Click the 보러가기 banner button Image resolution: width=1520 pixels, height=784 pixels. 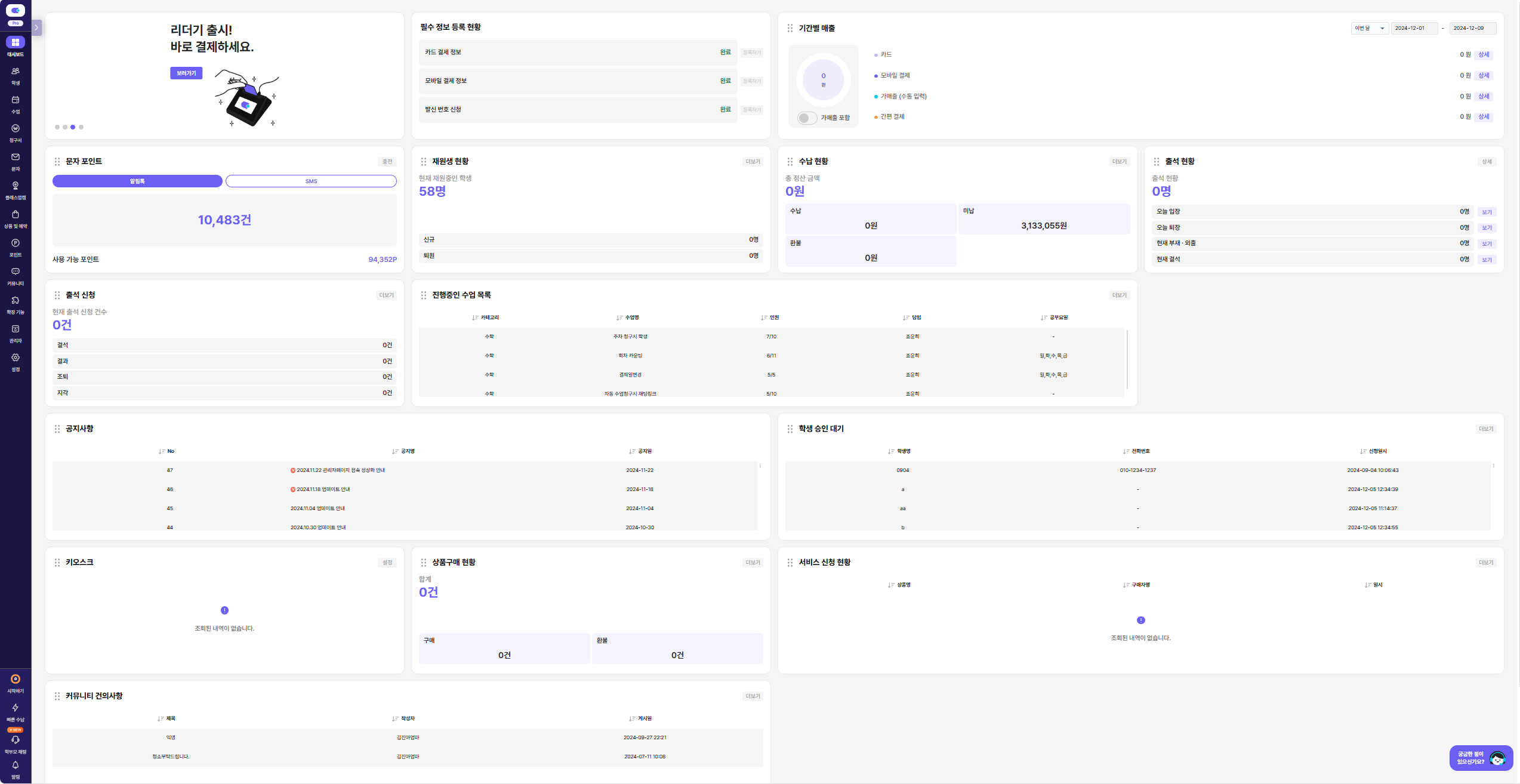point(186,73)
